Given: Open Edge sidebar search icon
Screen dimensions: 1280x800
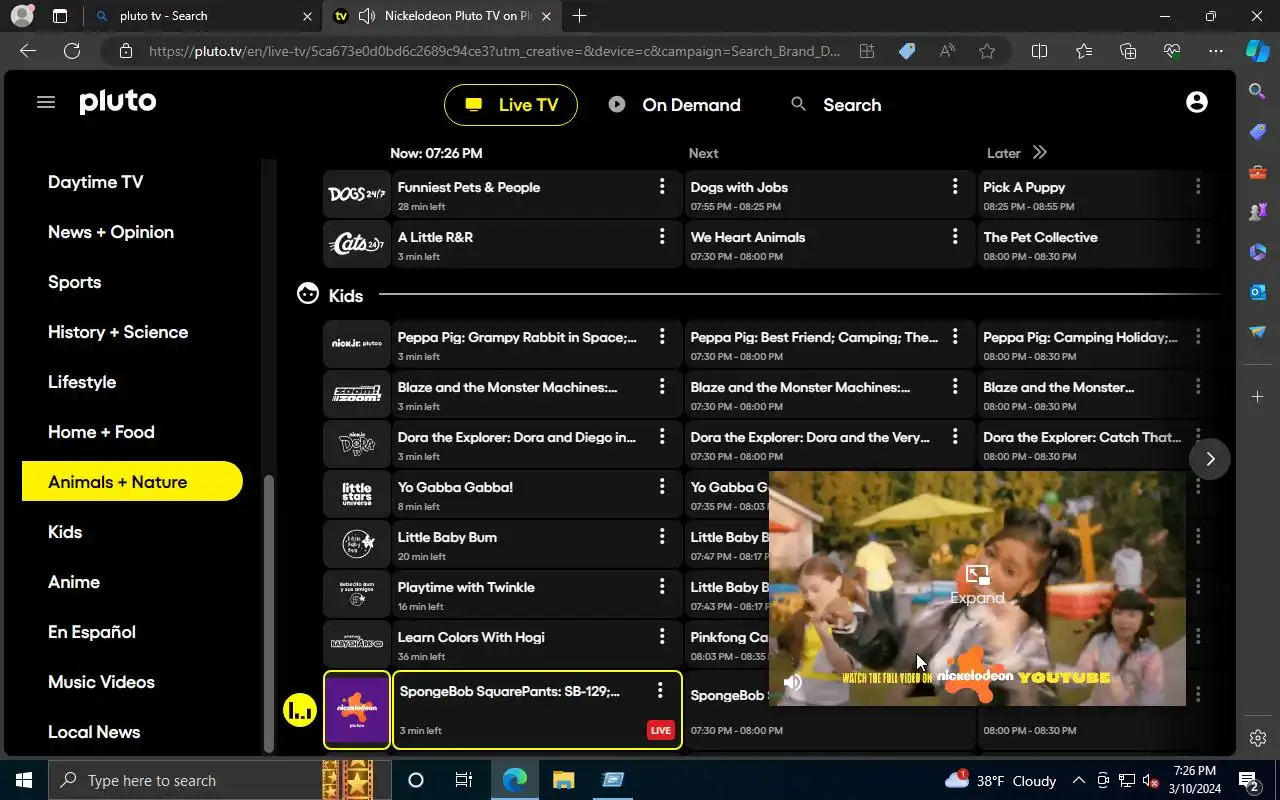Looking at the screenshot, I should click(1258, 91).
